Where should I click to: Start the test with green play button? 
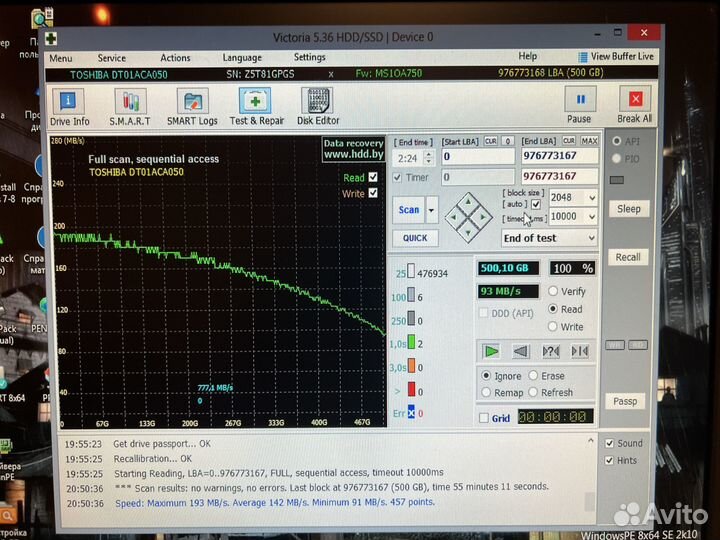click(x=491, y=351)
